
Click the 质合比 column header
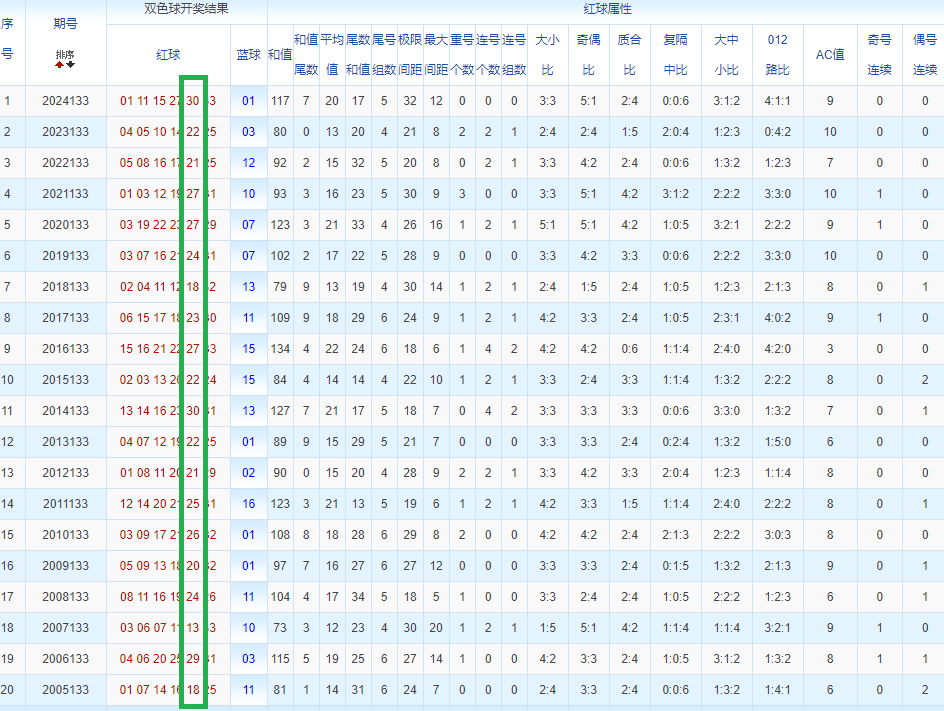coord(629,55)
